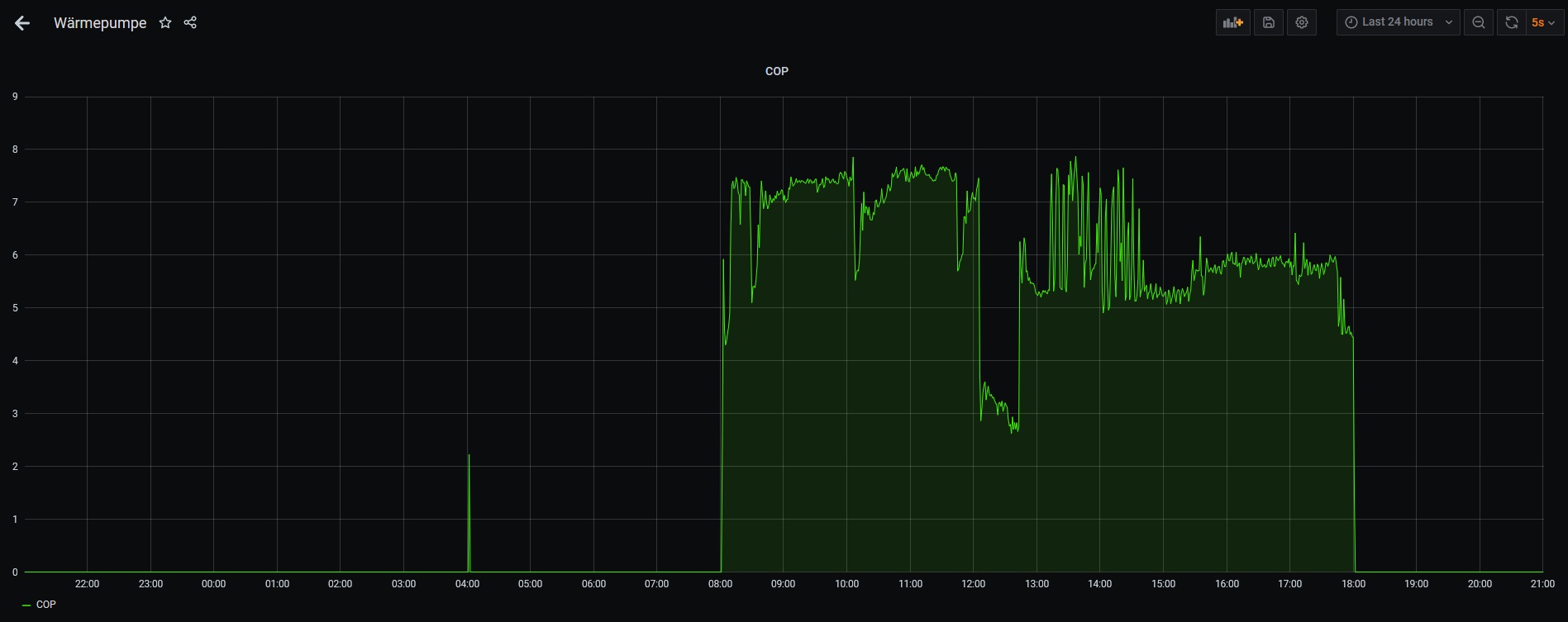Open the 5s refresh interval dropdown
1568x622 pixels.
(1543, 22)
